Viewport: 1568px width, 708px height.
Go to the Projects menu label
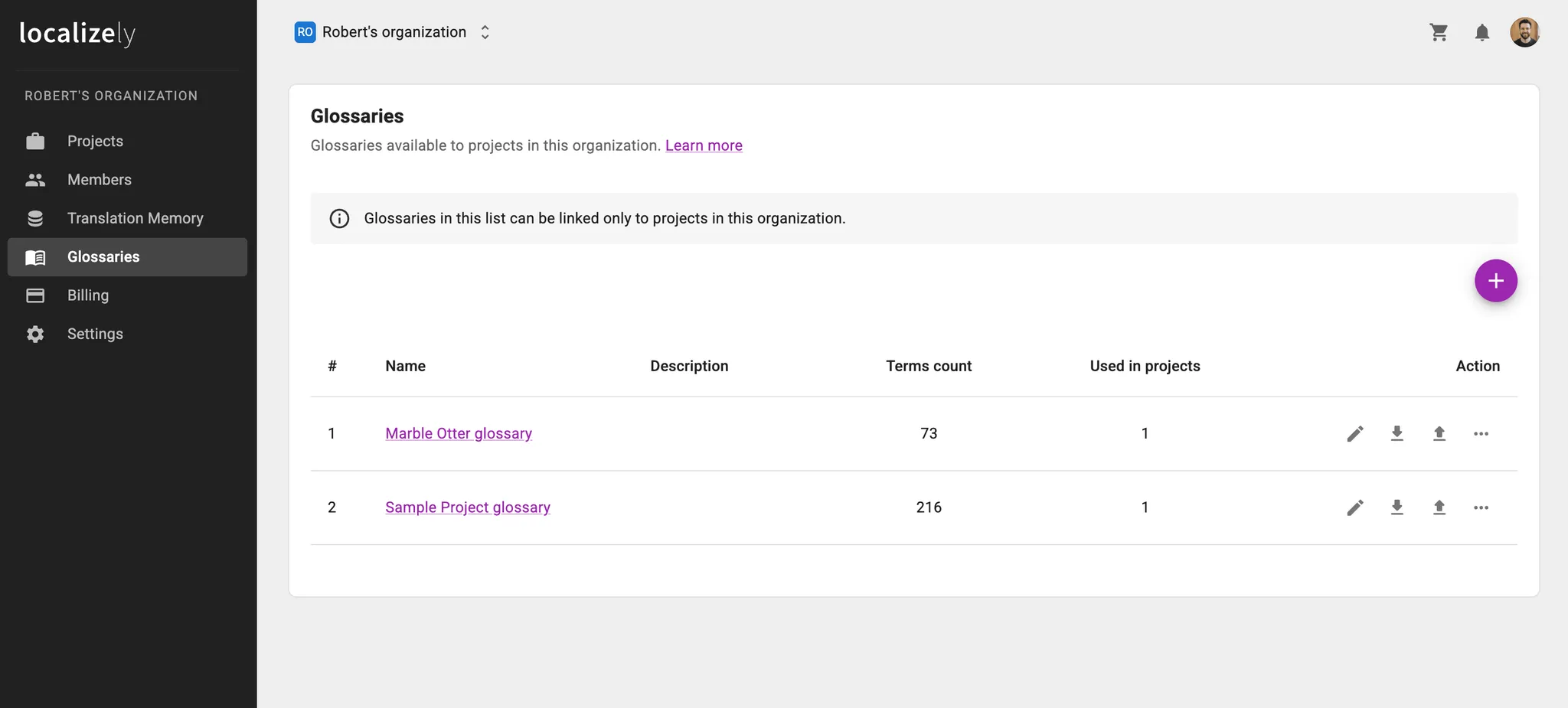click(x=95, y=141)
